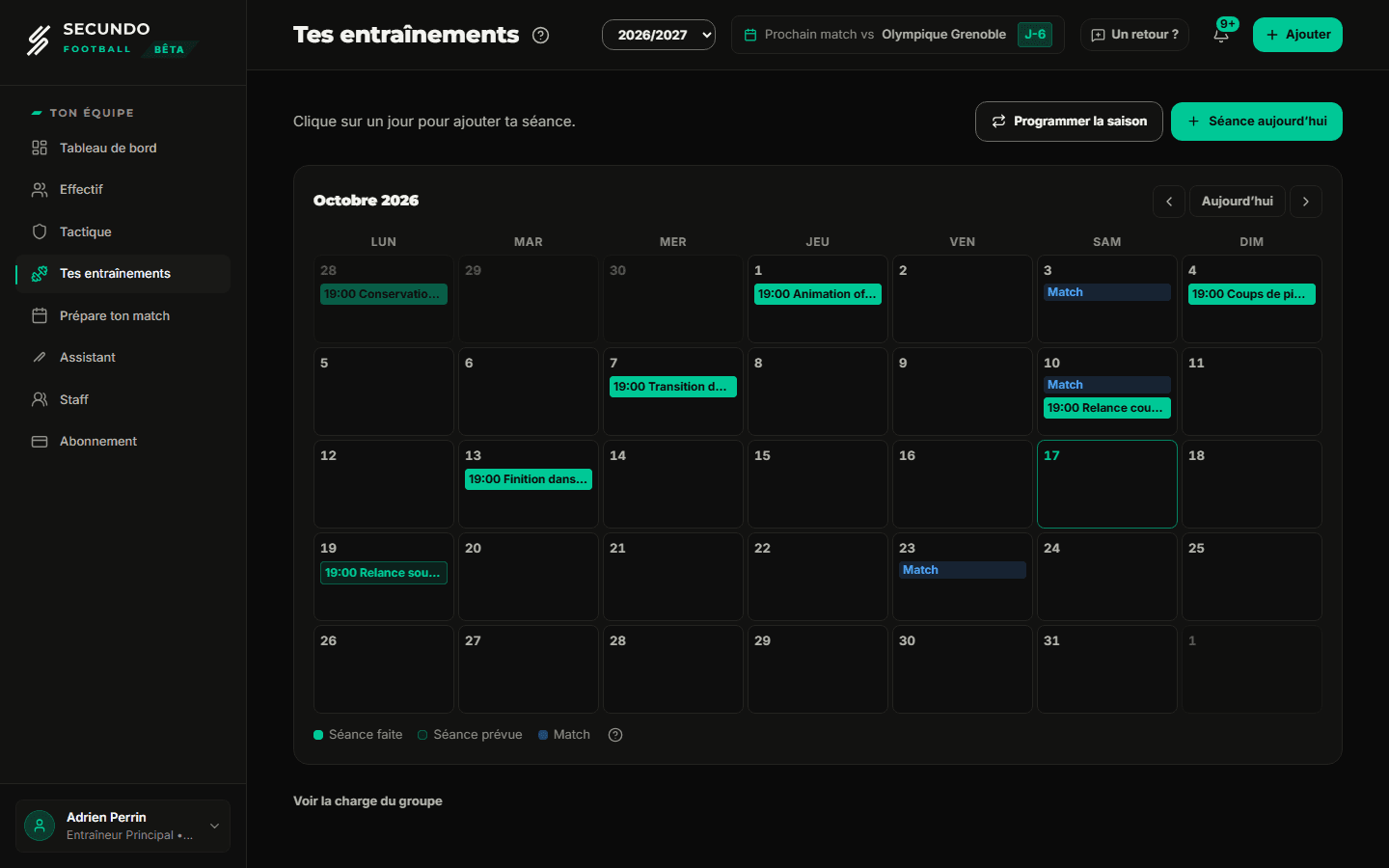Screen dimensions: 1389x868
Task: Open the next match Olympique Grenoble banner
Action: (898, 35)
